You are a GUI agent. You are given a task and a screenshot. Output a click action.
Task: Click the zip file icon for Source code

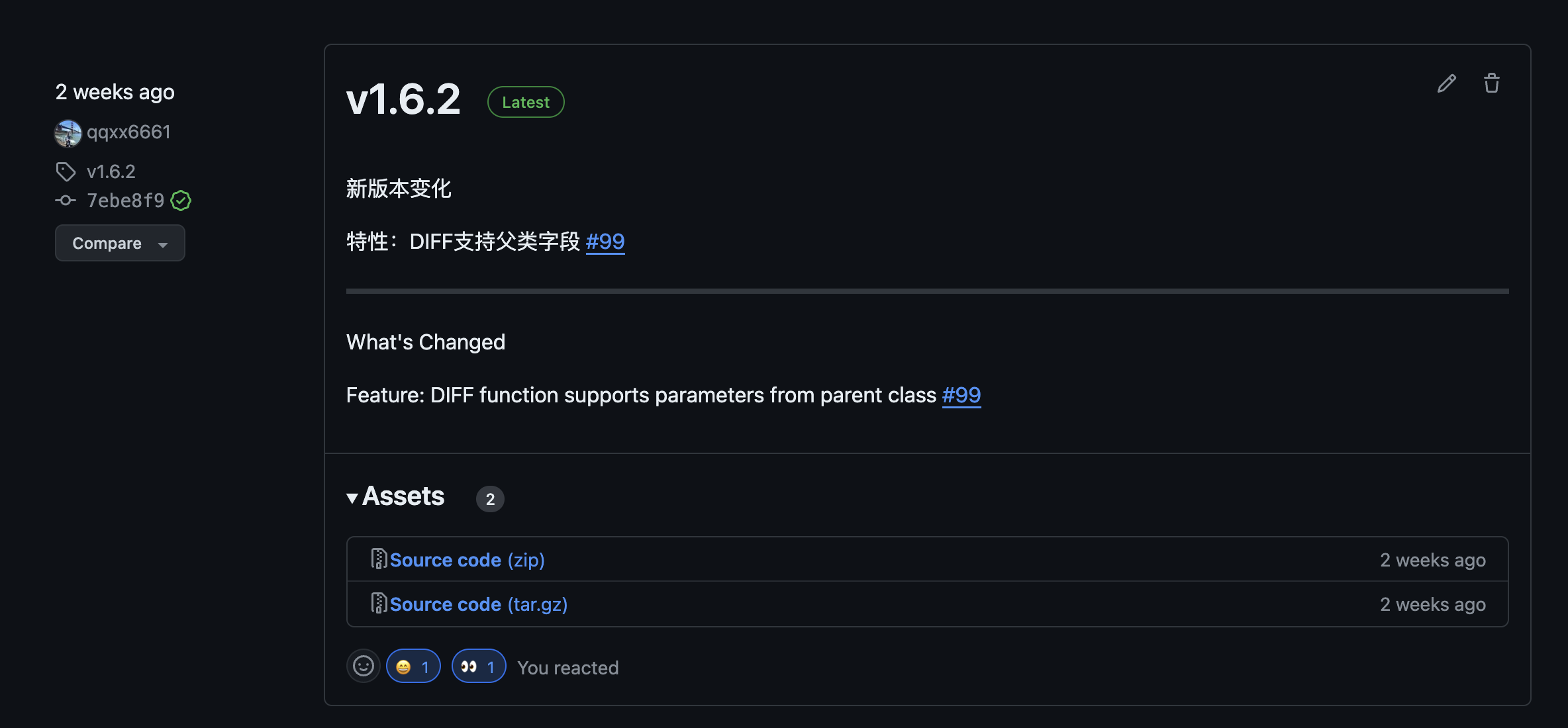point(379,559)
